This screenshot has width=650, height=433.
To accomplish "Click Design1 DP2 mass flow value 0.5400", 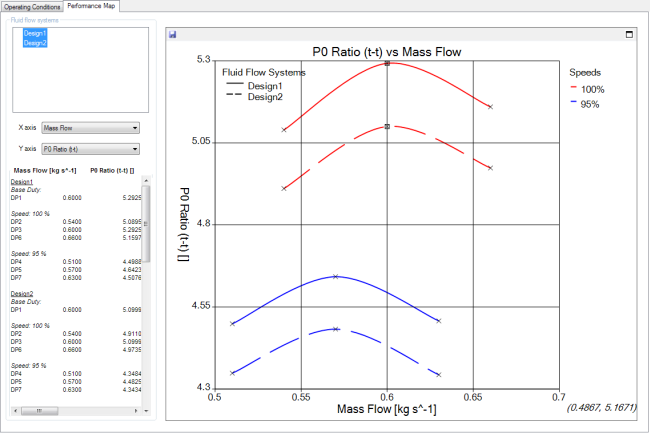I will (72, 222).
